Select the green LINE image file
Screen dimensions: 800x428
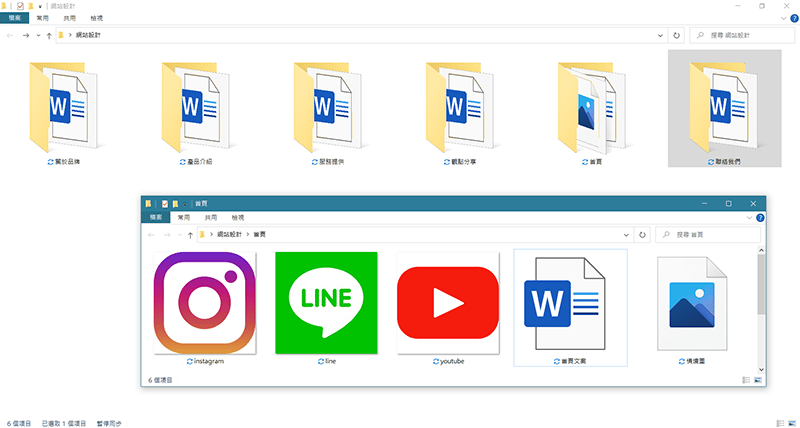tap(326, 304)
